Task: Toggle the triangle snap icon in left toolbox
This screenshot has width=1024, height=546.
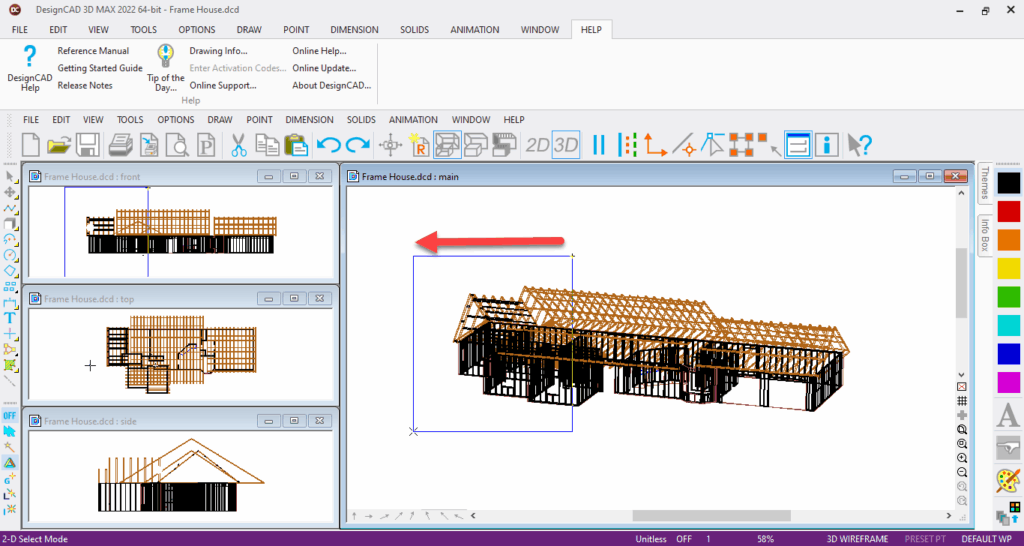Action: pyautogui.click(x=10, y=462)
